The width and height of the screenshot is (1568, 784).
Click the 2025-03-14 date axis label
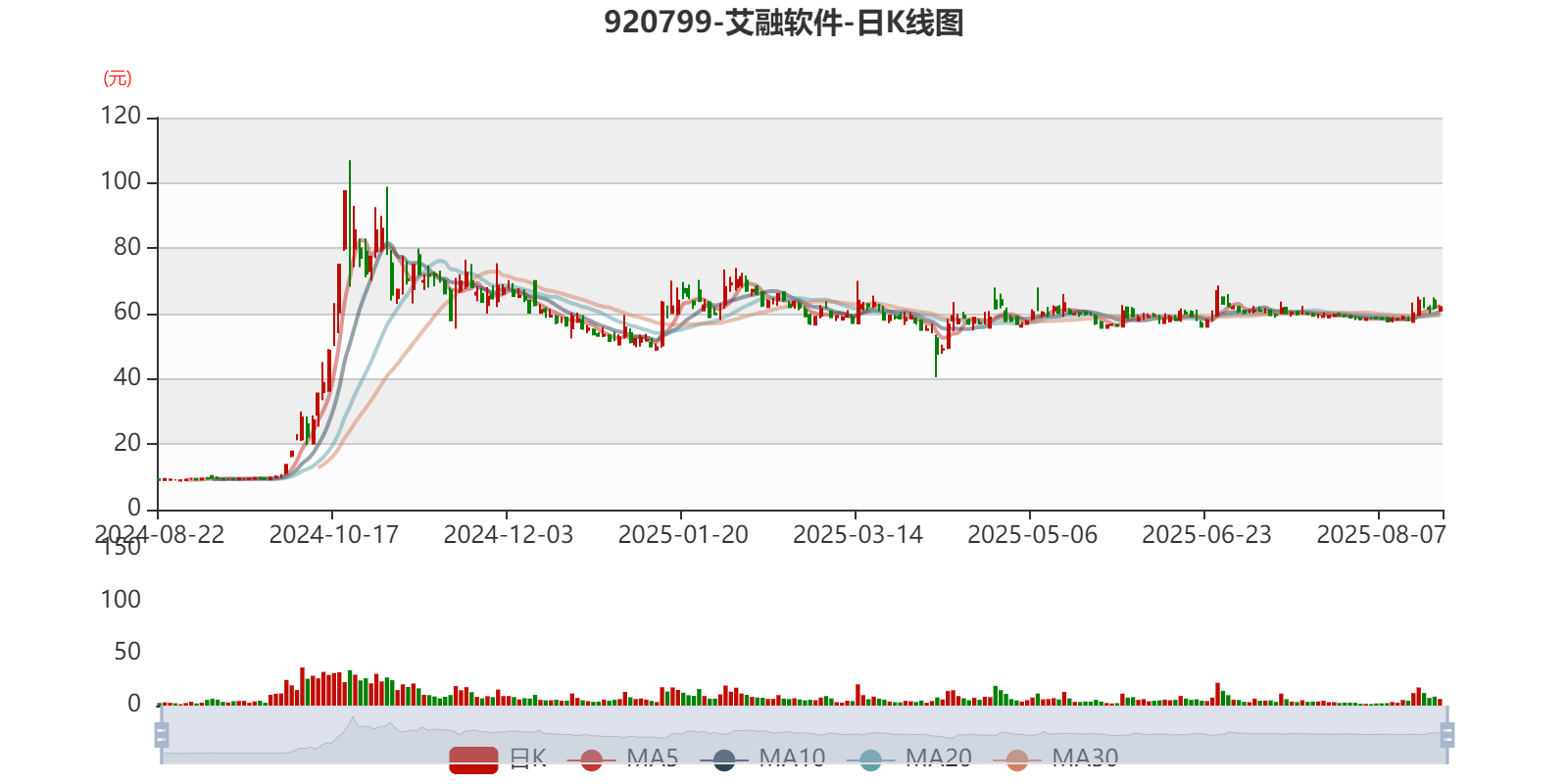click(x=857, y=535)
